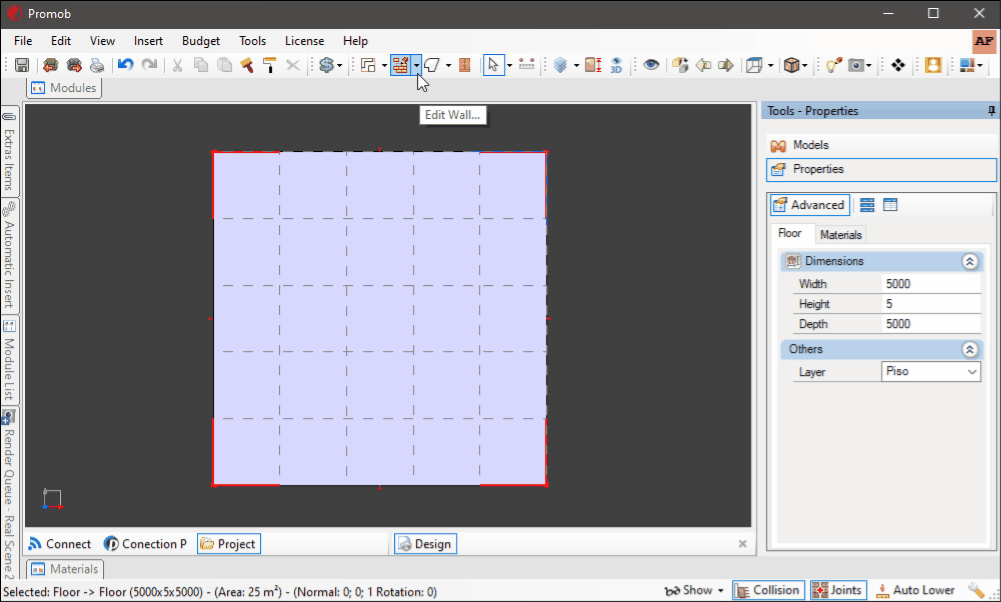Image resolution: width=1001 pixels, height=602 pixels.
Task: Click the height dimension door icon
Action: (593, 65)
